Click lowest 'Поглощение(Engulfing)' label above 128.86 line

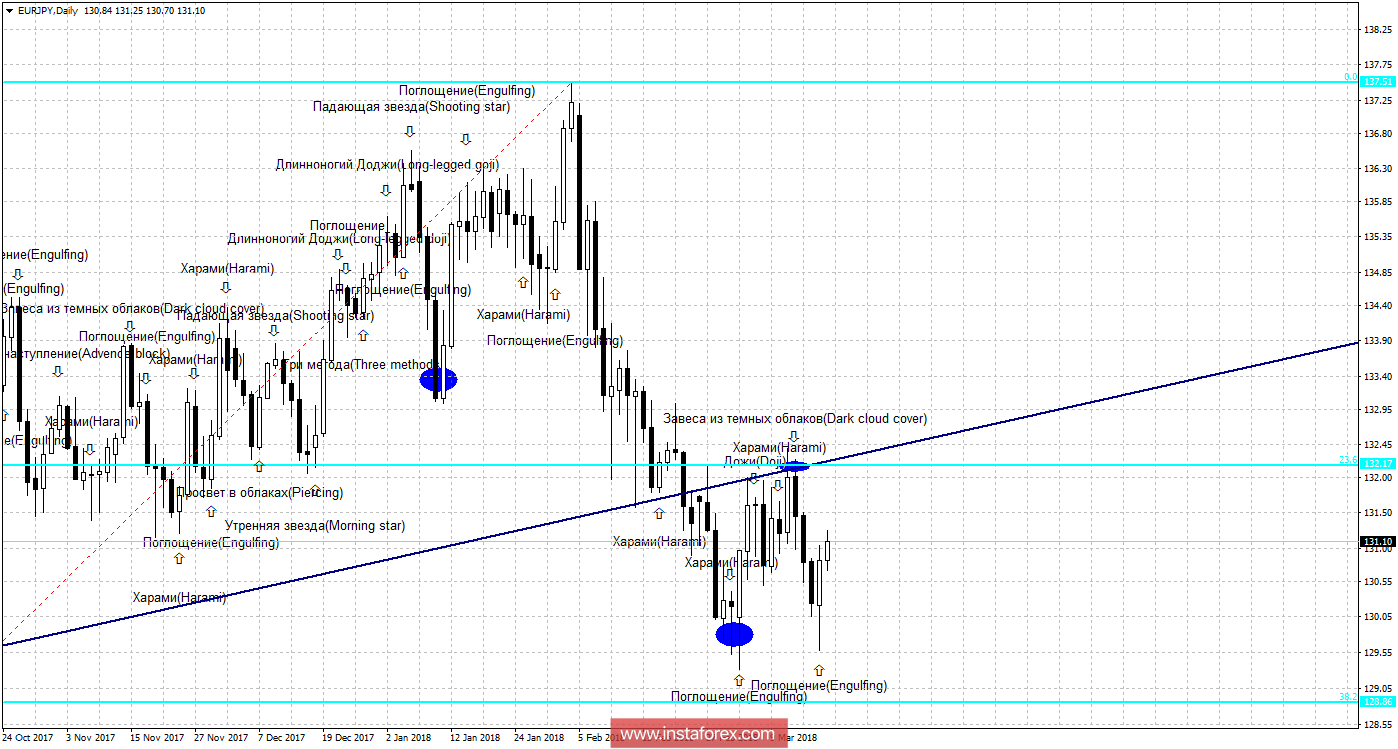pyautogui.click(x=739, y=696)
